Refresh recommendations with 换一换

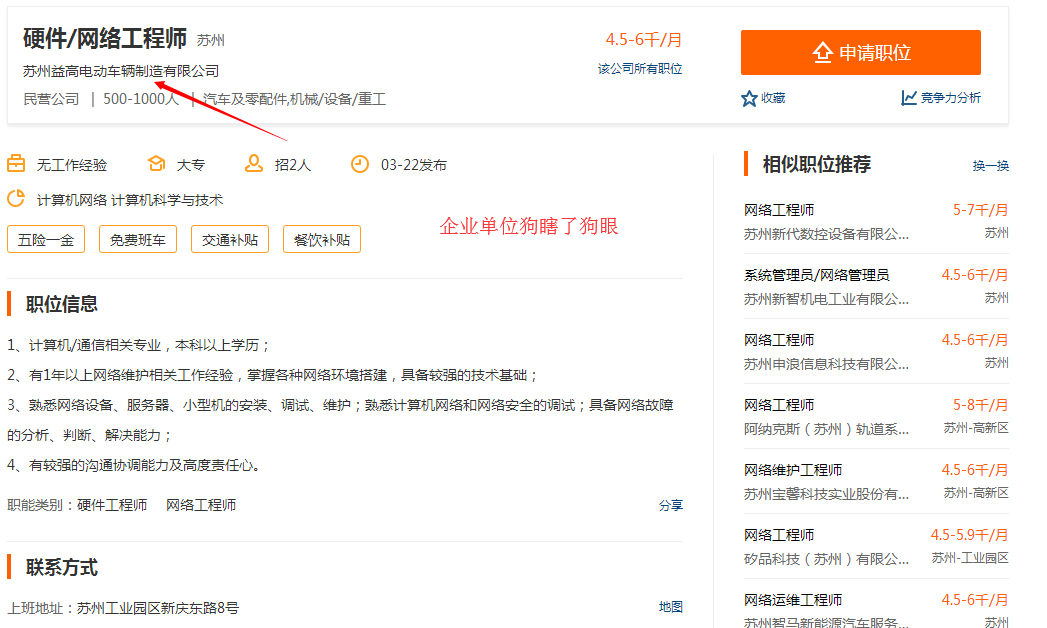point(990,166)
